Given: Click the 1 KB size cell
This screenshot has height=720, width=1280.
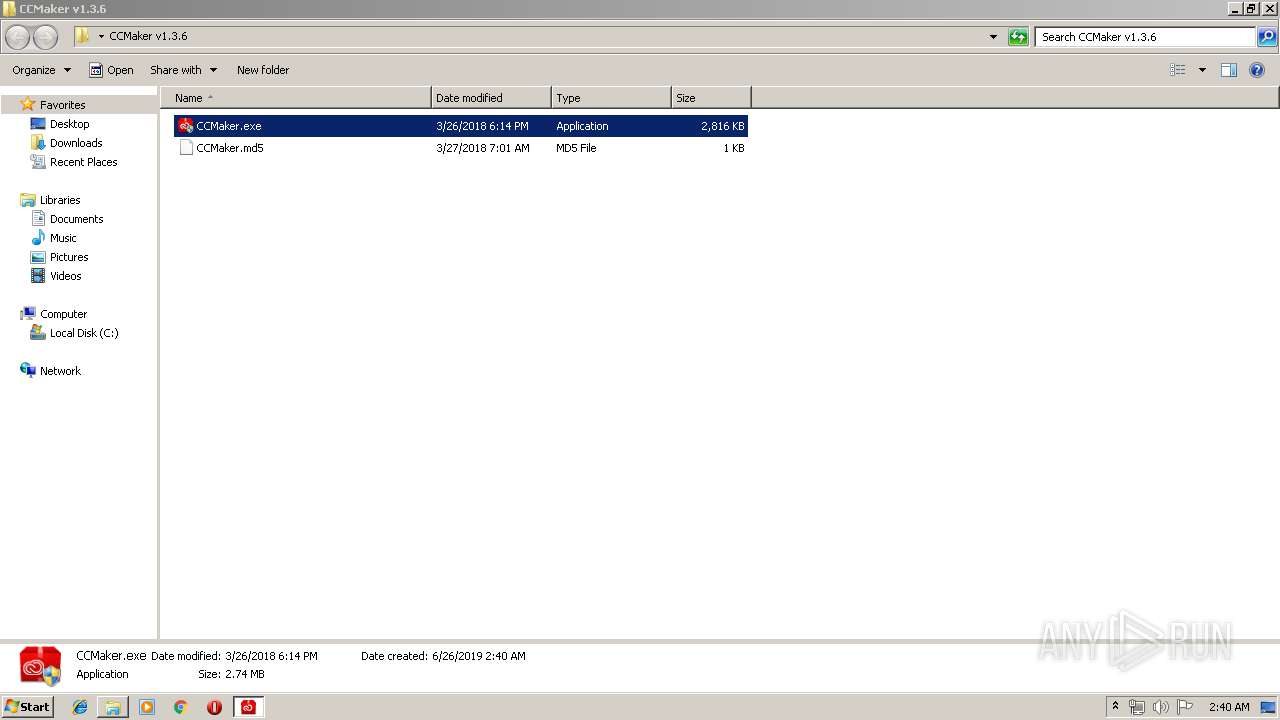Looking at the screenshot, I should (x=734, y=148).
